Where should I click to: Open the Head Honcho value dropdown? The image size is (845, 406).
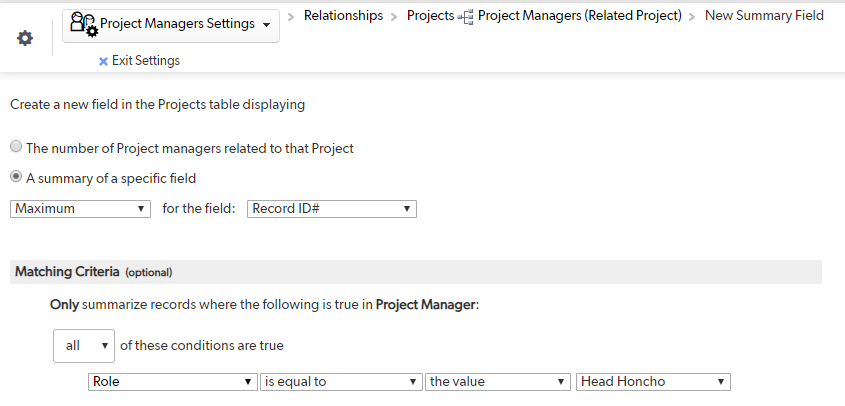click(x=653, y=382)
